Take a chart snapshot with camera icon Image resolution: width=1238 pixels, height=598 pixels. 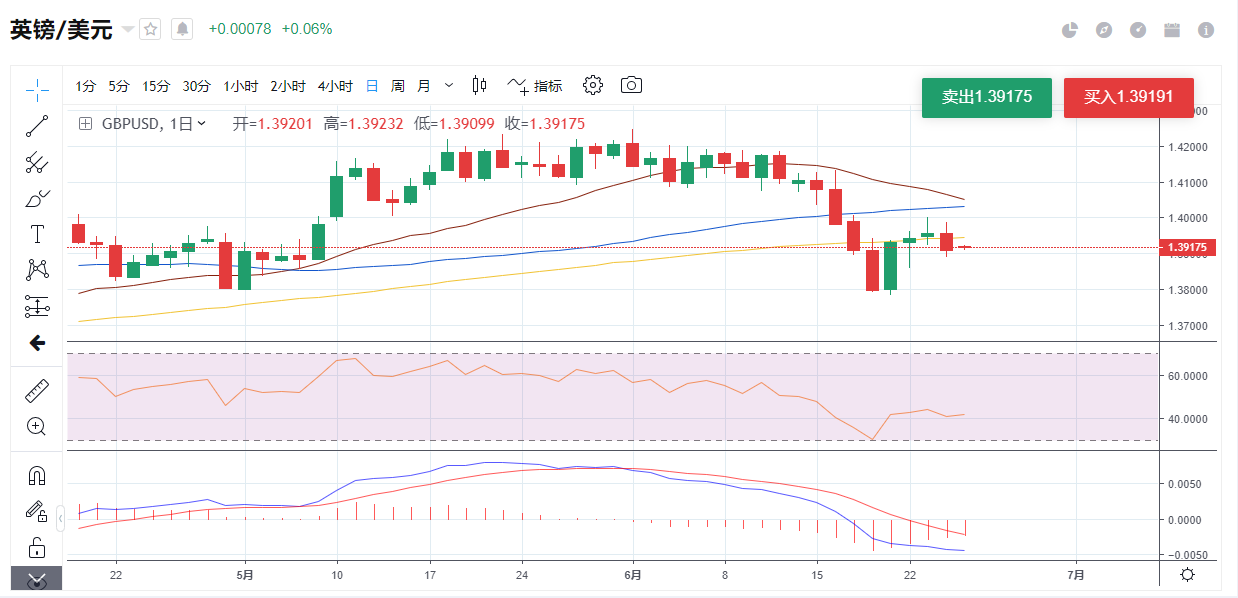[631, 85]
